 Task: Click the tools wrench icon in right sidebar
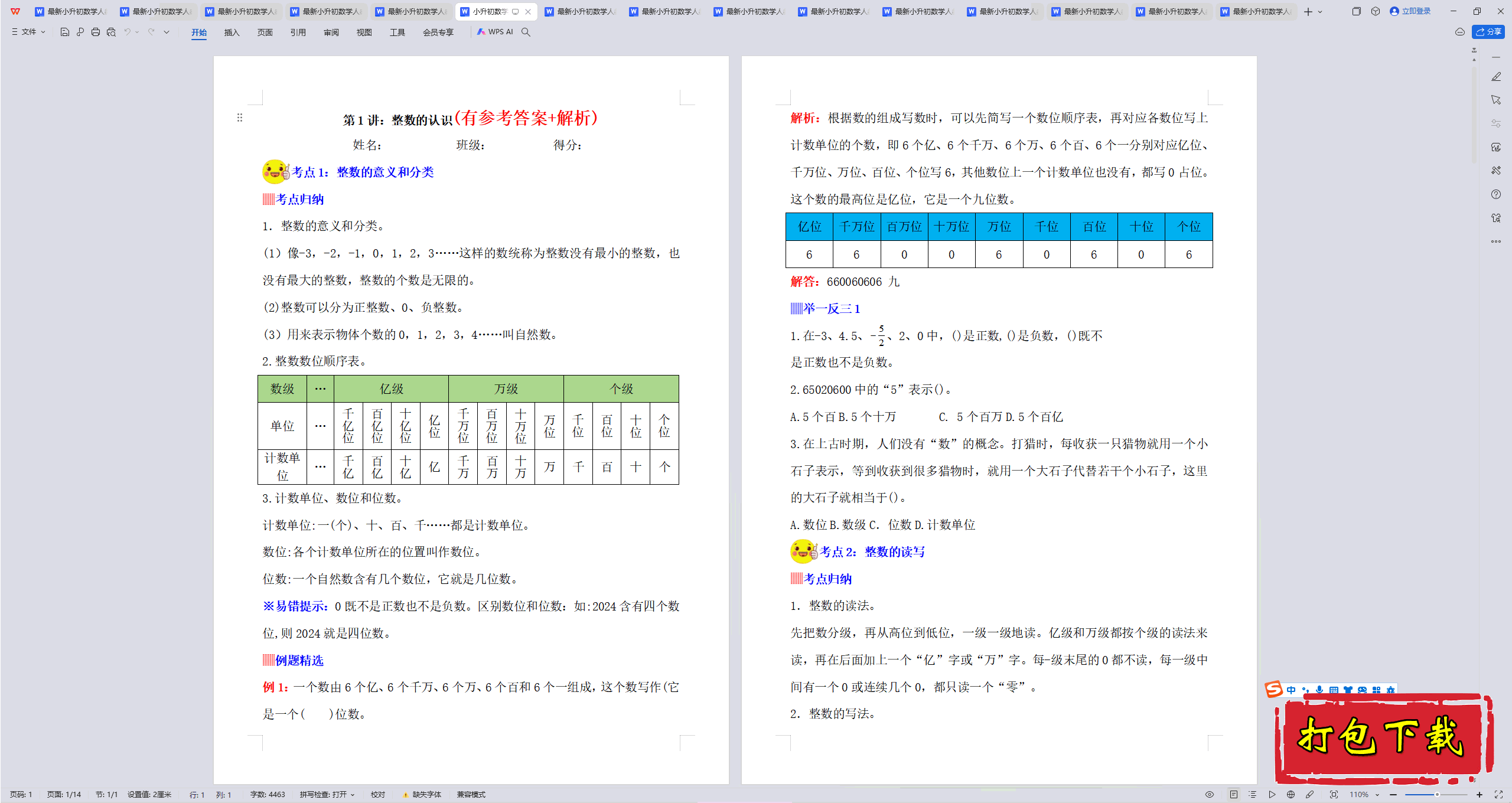(1496, 171)
